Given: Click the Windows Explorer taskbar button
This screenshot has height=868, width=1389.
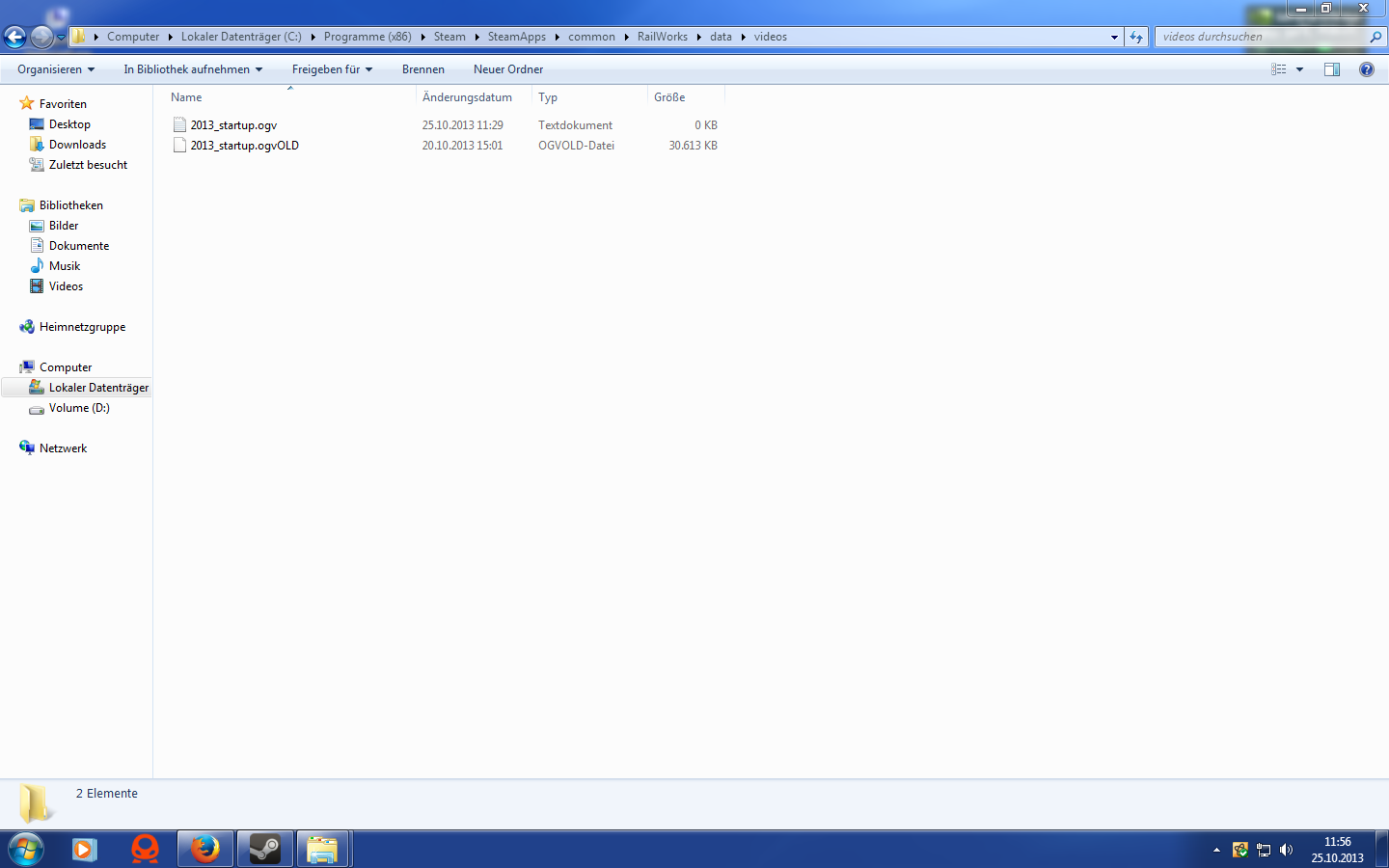Looking at the screenshot, I should [323, 850].
